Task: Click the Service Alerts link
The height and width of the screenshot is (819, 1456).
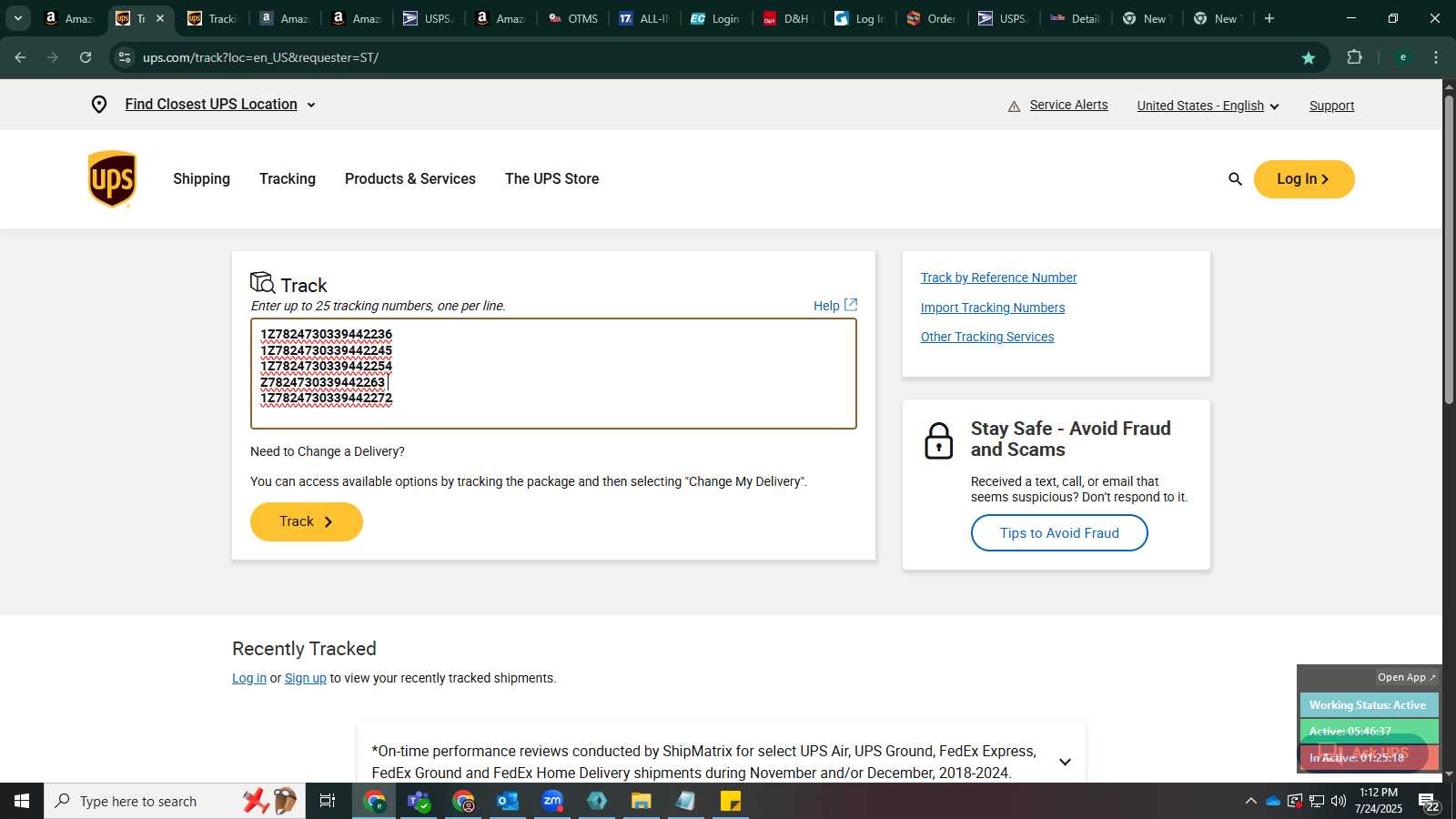Action: 1068,105
